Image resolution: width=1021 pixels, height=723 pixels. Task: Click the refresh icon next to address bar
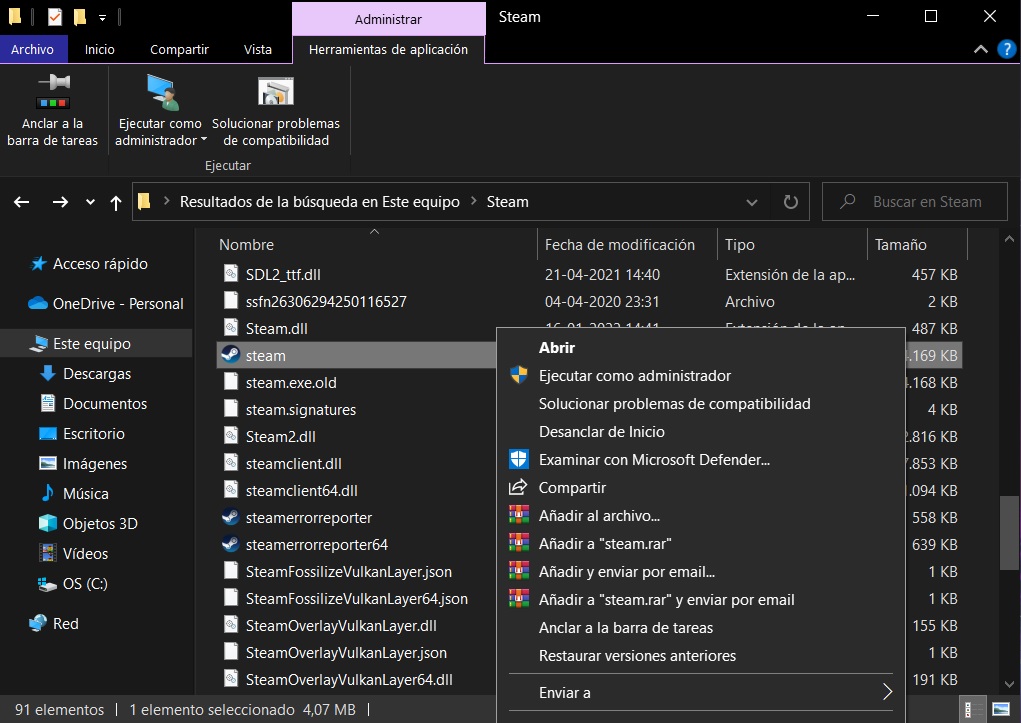(790, 202)
